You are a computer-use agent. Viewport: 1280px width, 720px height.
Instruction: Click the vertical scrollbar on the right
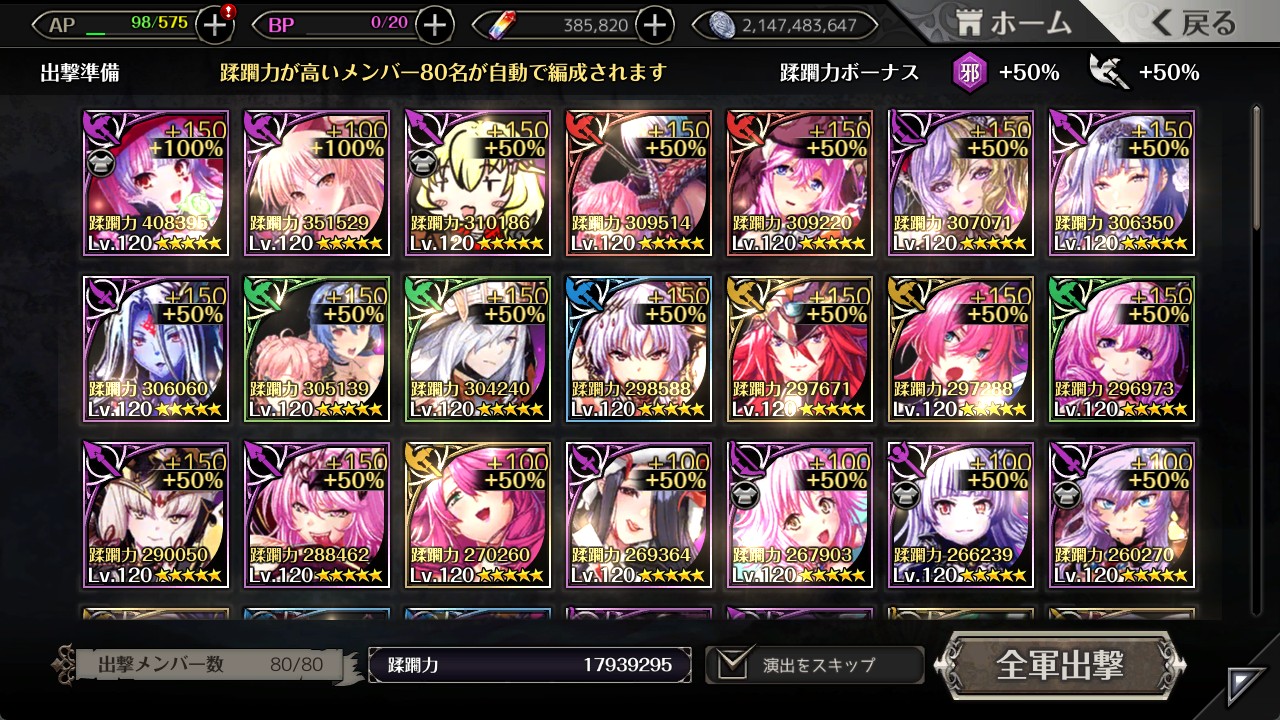(x=1257, y=360)
